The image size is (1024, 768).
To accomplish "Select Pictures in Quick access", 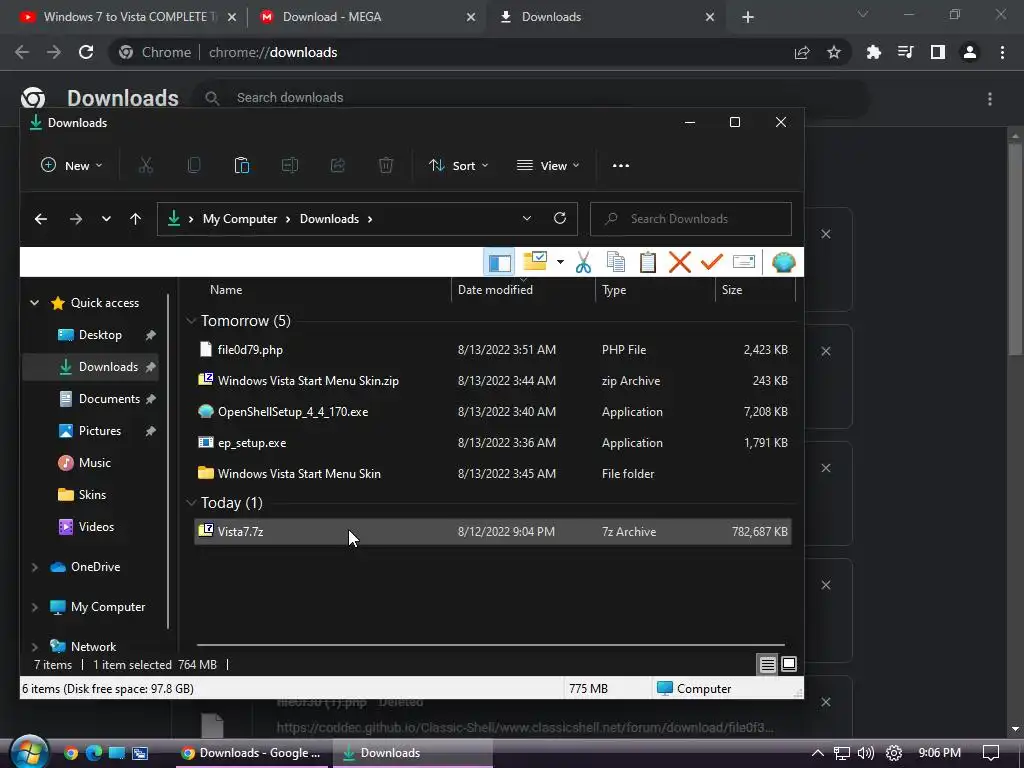I will (99, 431).
